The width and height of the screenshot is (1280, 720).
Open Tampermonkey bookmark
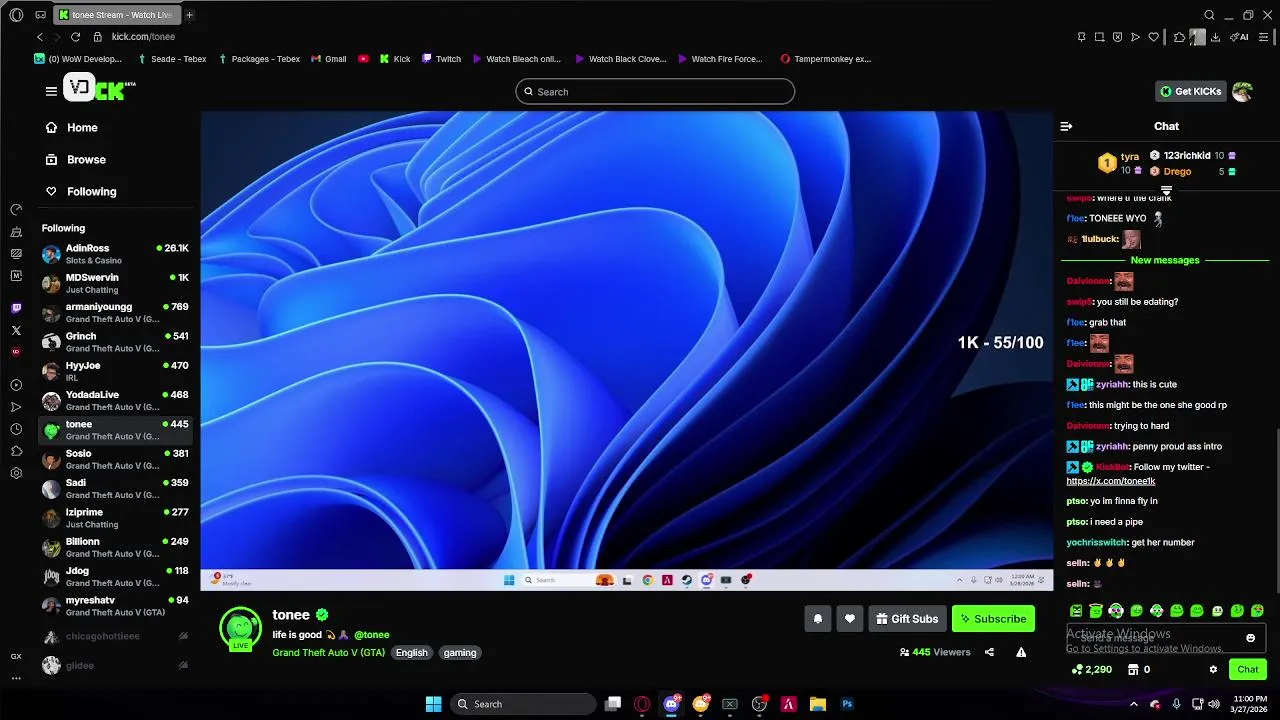826,59
